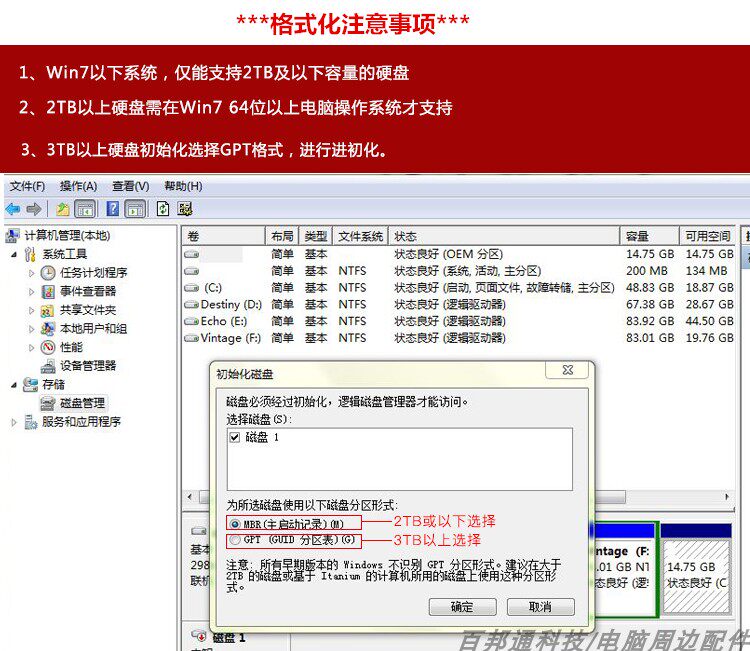Click the 14.75 GB hatched partition block
750x651 pixels.
coord(696,575)
